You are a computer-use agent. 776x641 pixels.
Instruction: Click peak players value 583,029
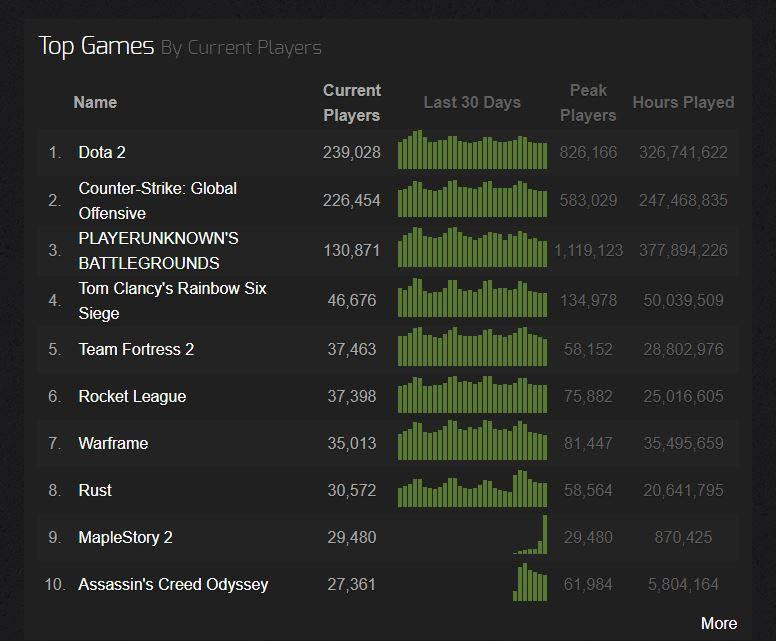click(588, 200)
